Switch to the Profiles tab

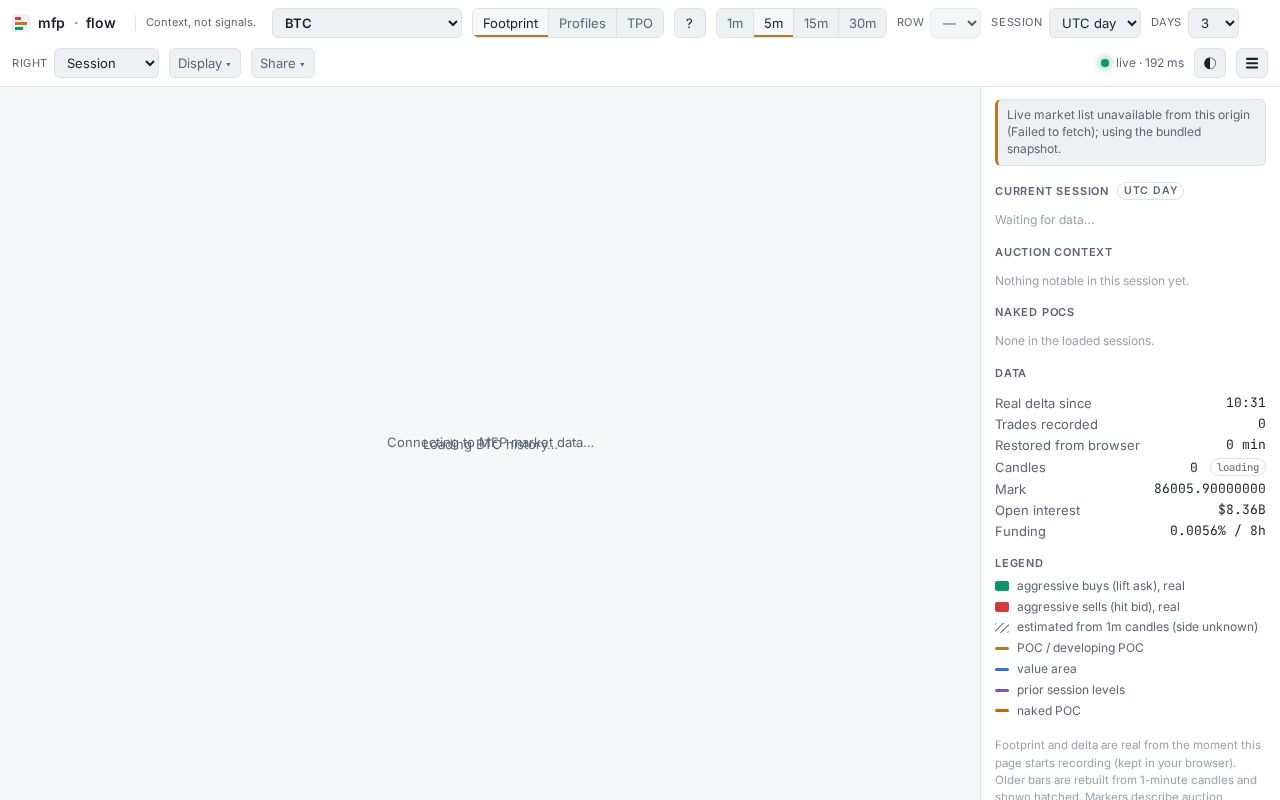[582, 23]
